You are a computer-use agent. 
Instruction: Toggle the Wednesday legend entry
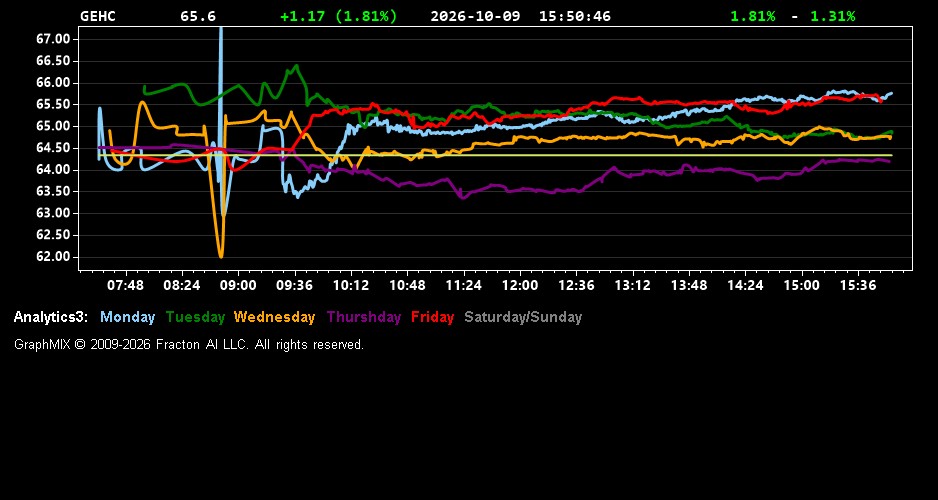click(x=274, y=317)
